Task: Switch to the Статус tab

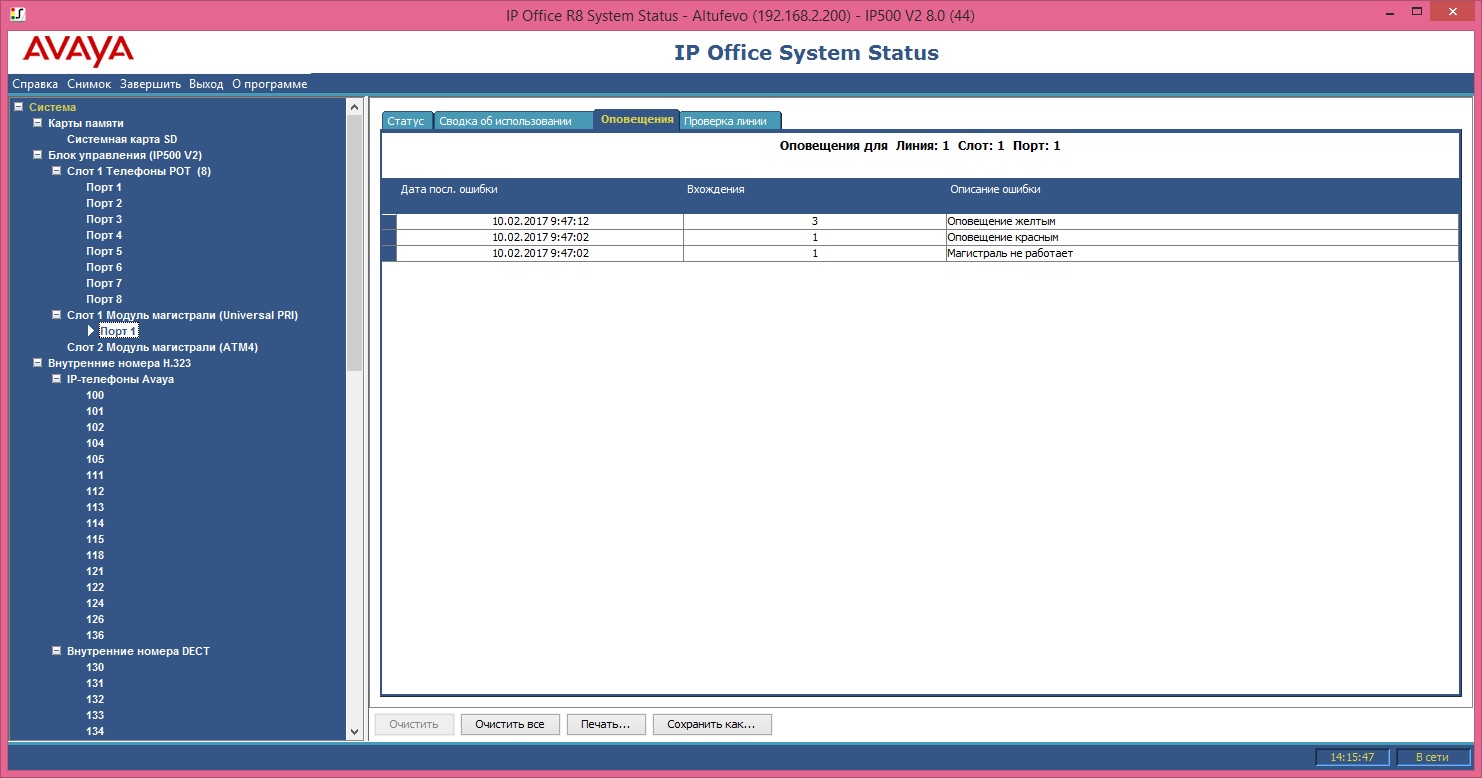Action: pyautogui.click(x=406, y=121)
